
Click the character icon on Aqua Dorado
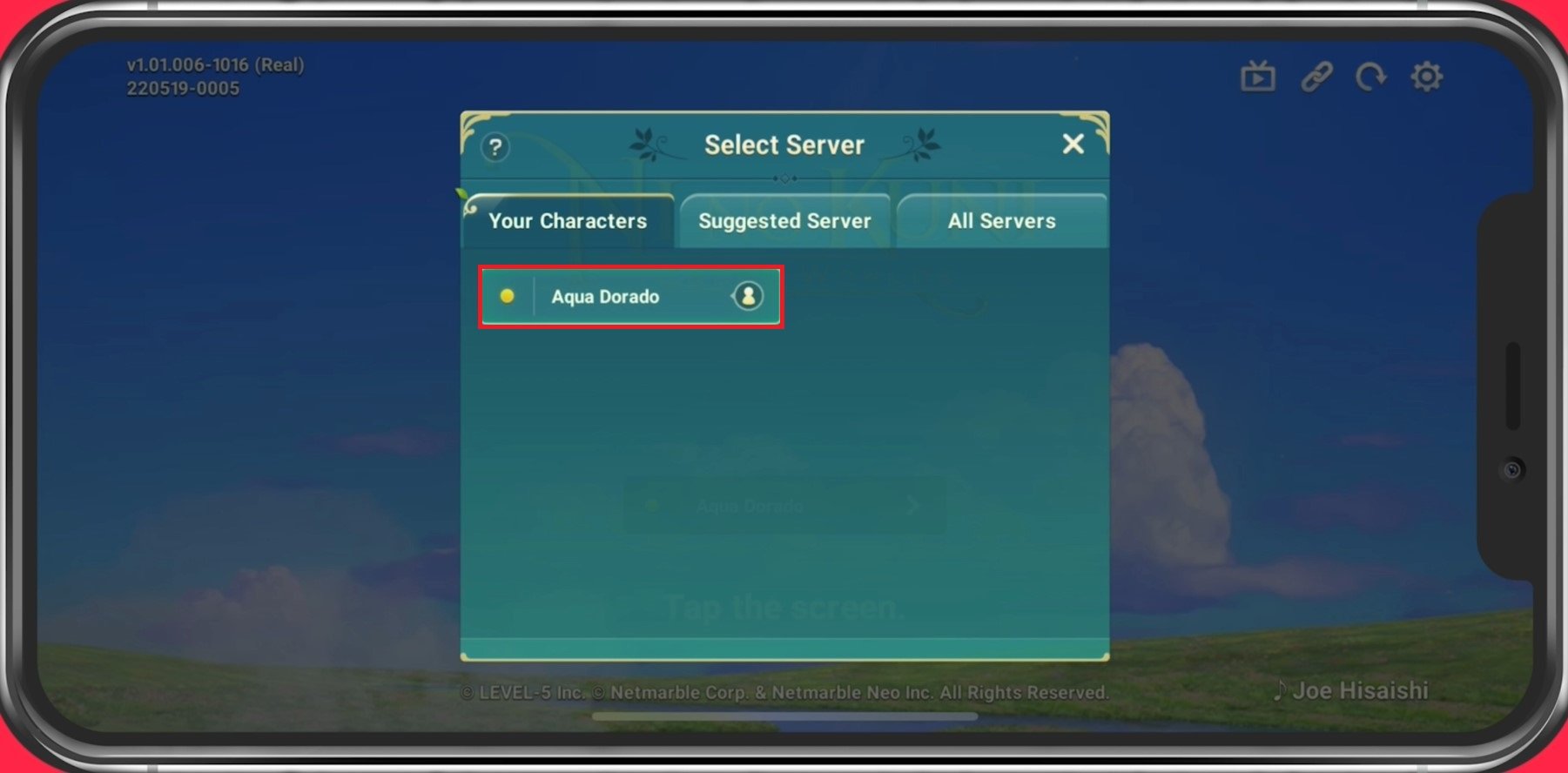click(748, 296)
